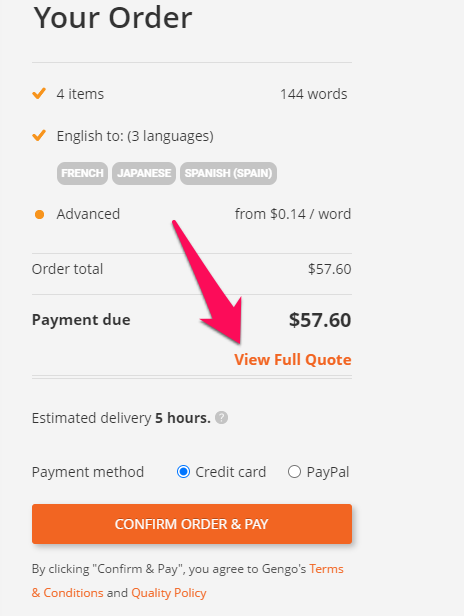464x616 pixels.
Task: Click the orange checkmark beside English to
Action: point(39,136)
